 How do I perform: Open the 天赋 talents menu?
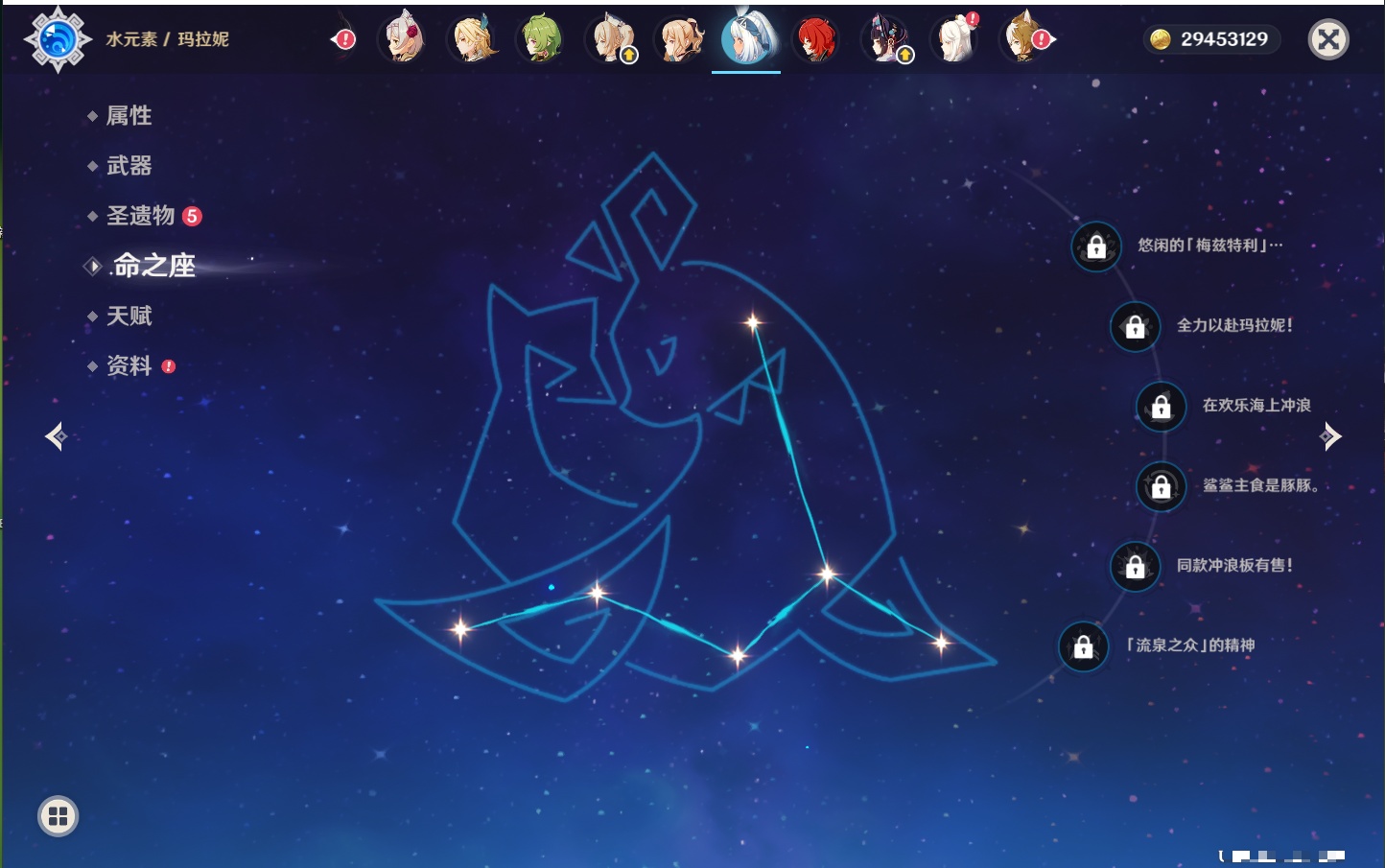click(x=129, y=316)
